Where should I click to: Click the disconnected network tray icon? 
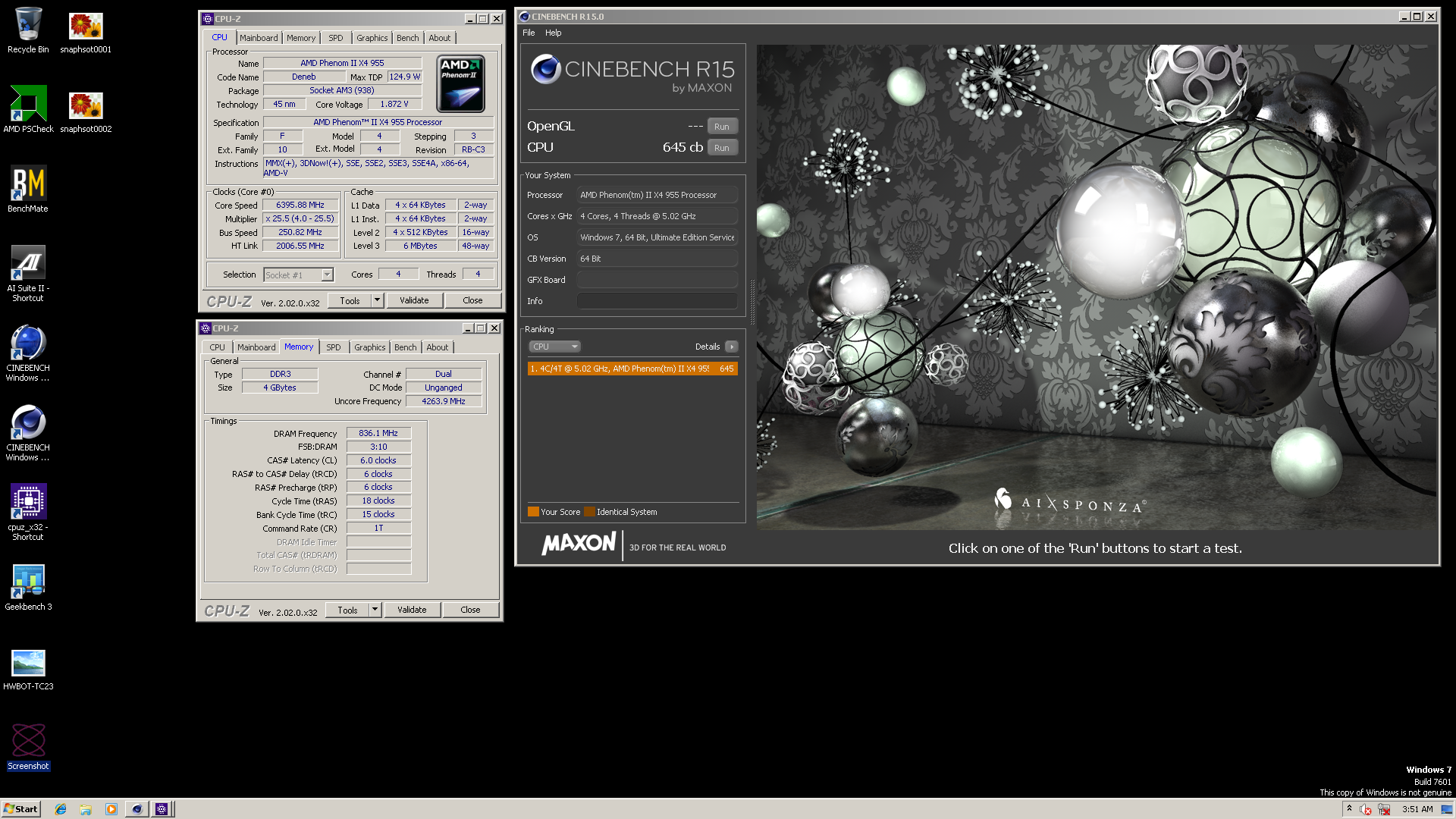pos(1384,809)
